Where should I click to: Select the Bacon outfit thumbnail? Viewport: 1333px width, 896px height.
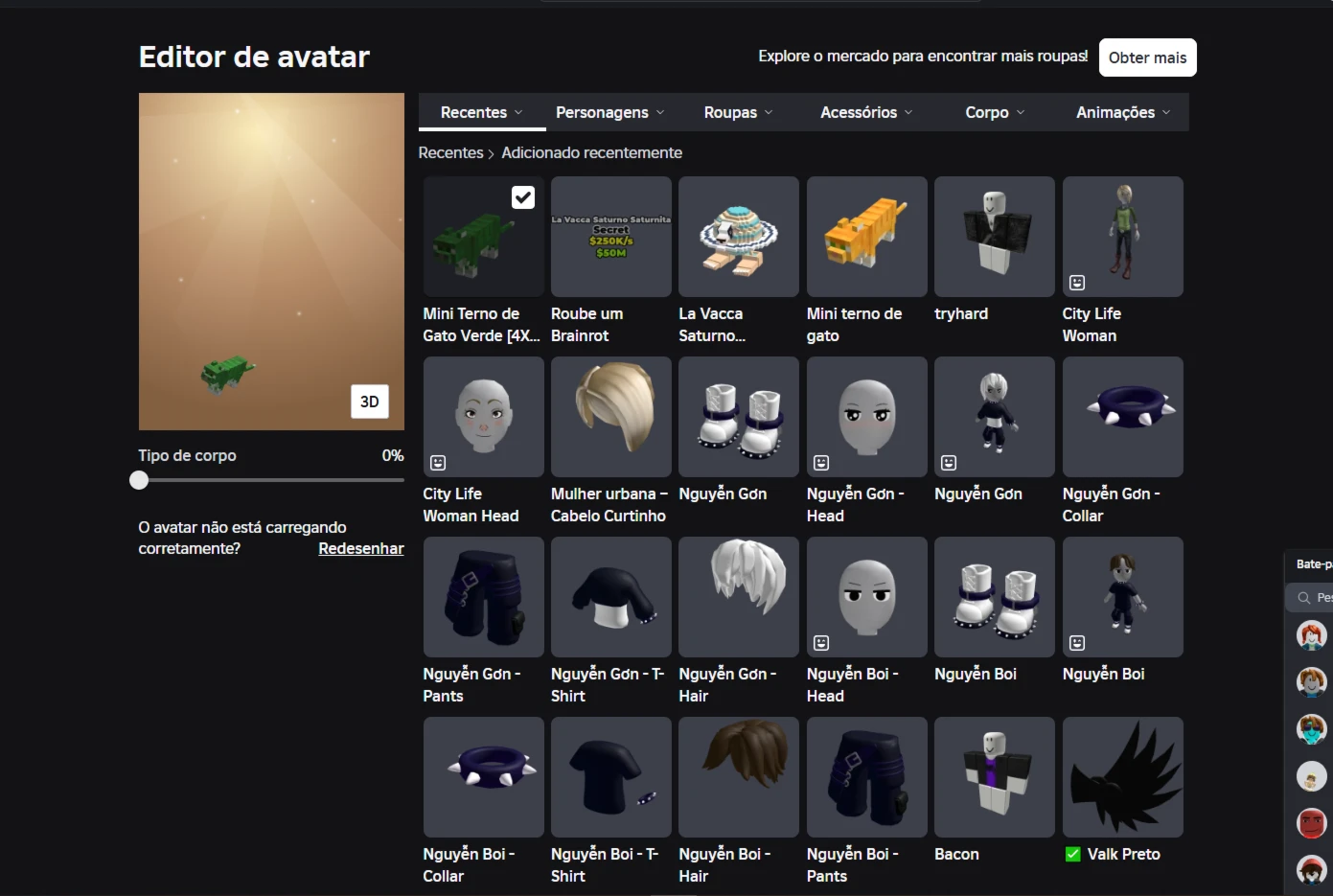click(x=995, y=777)
